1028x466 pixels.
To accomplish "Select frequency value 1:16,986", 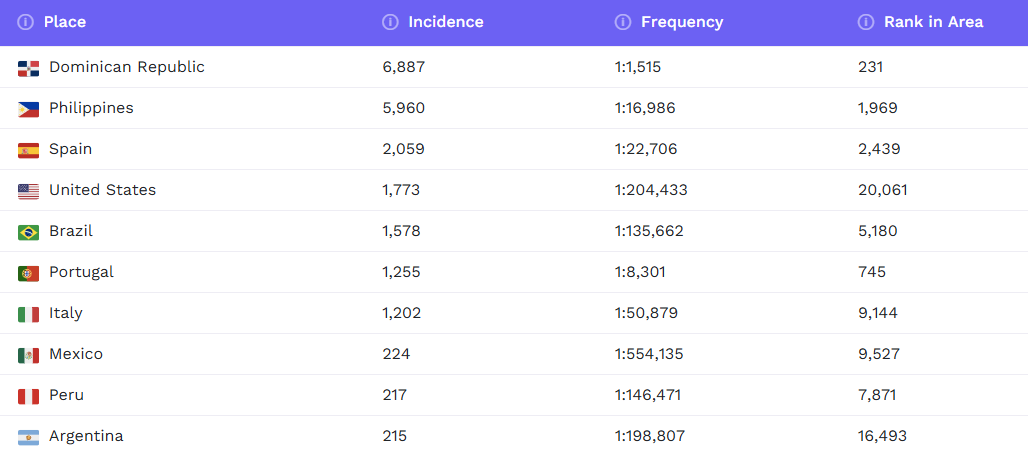I will [x=645, y=108].
